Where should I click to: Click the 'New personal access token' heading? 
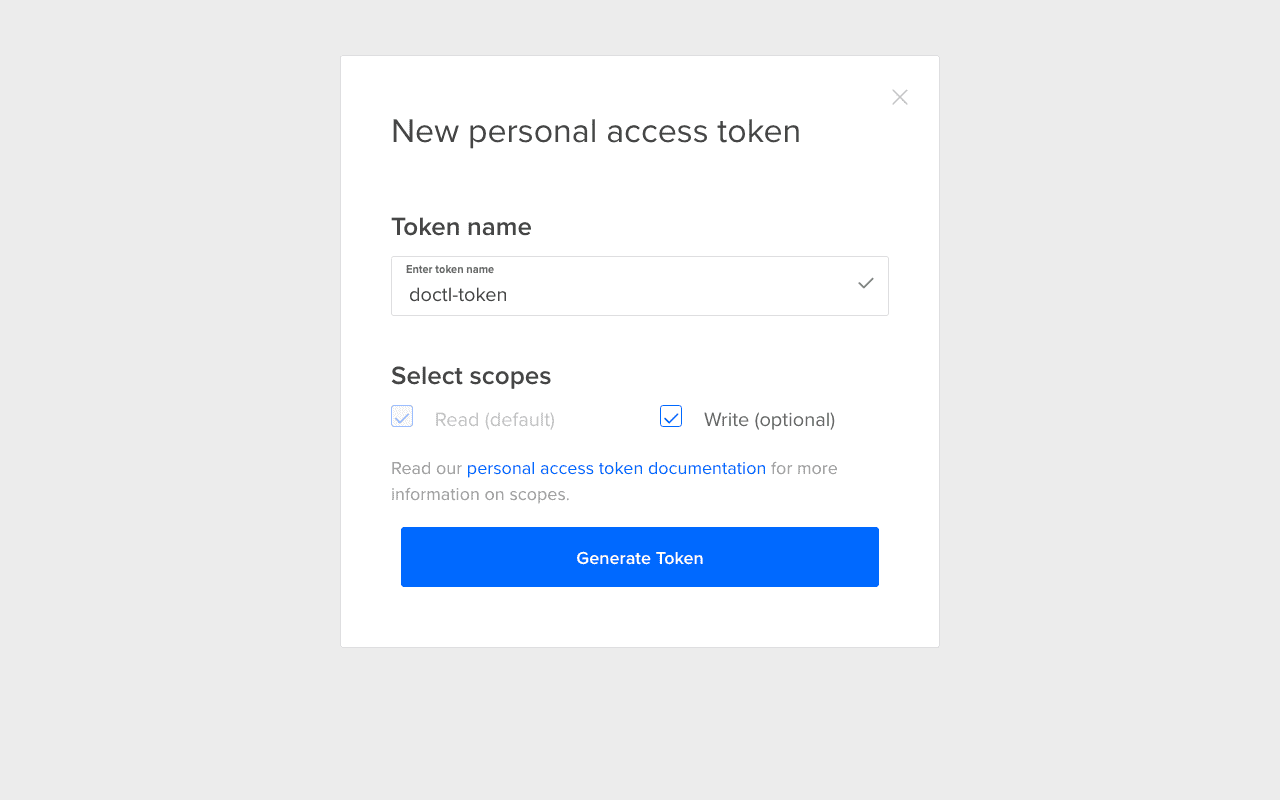pyautogui.click(x=595, y=131)
